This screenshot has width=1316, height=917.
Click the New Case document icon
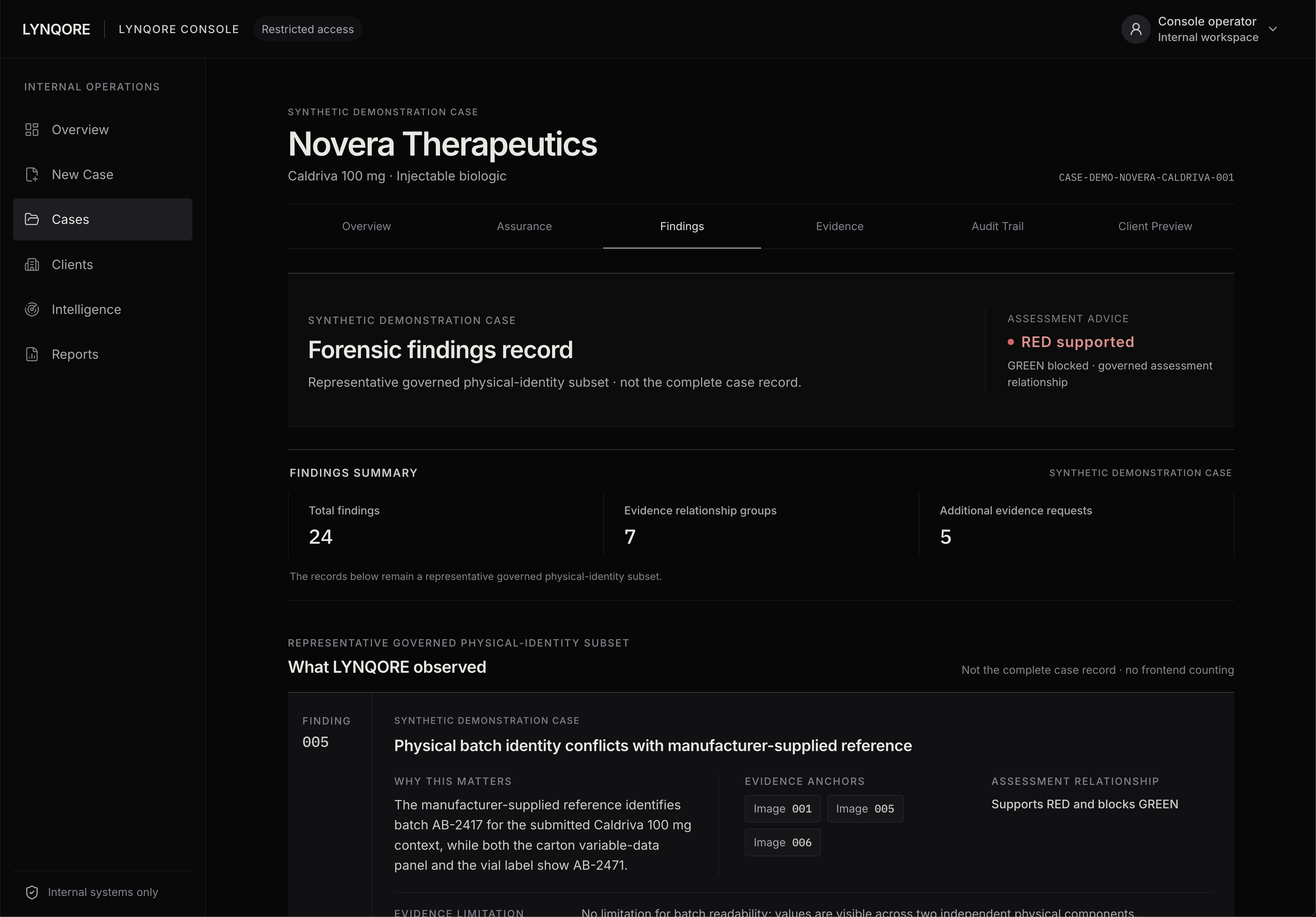[32, 174]
